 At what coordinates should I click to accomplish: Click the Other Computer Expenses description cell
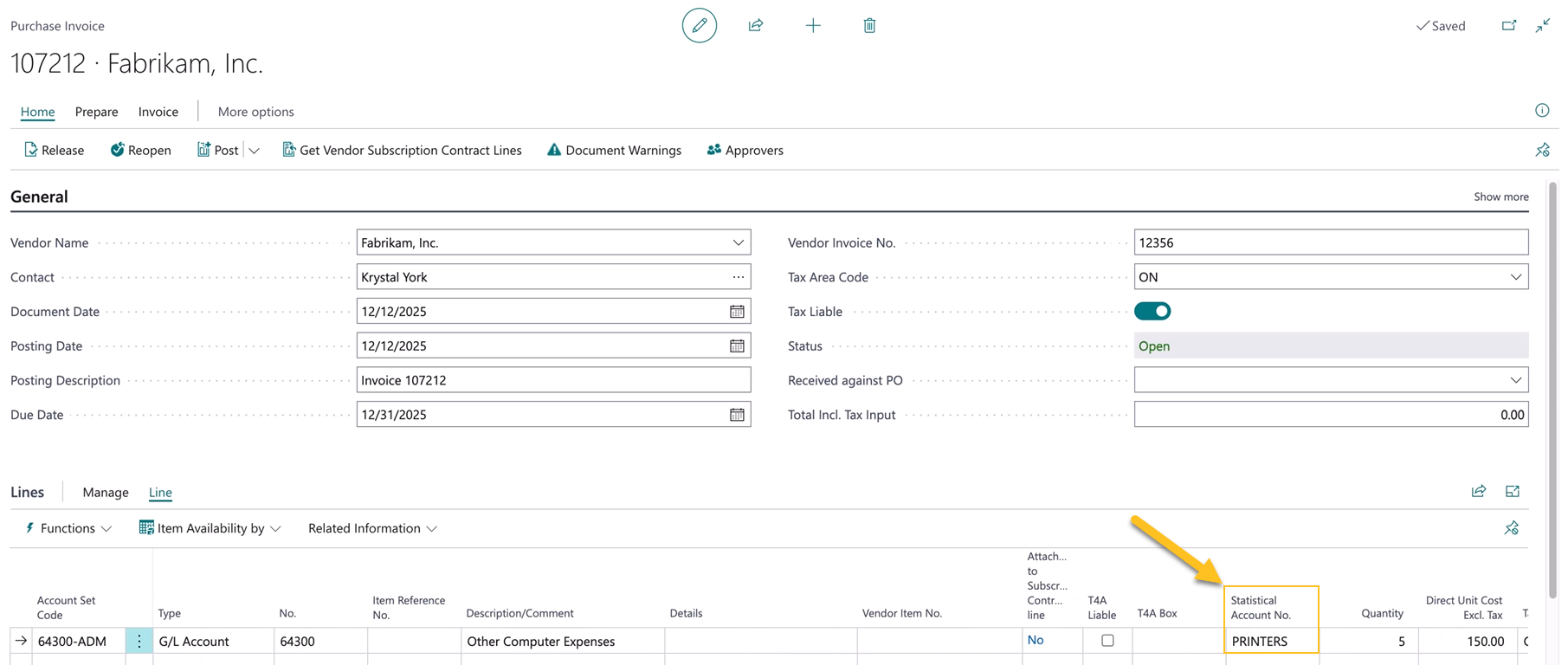[563, 641]
